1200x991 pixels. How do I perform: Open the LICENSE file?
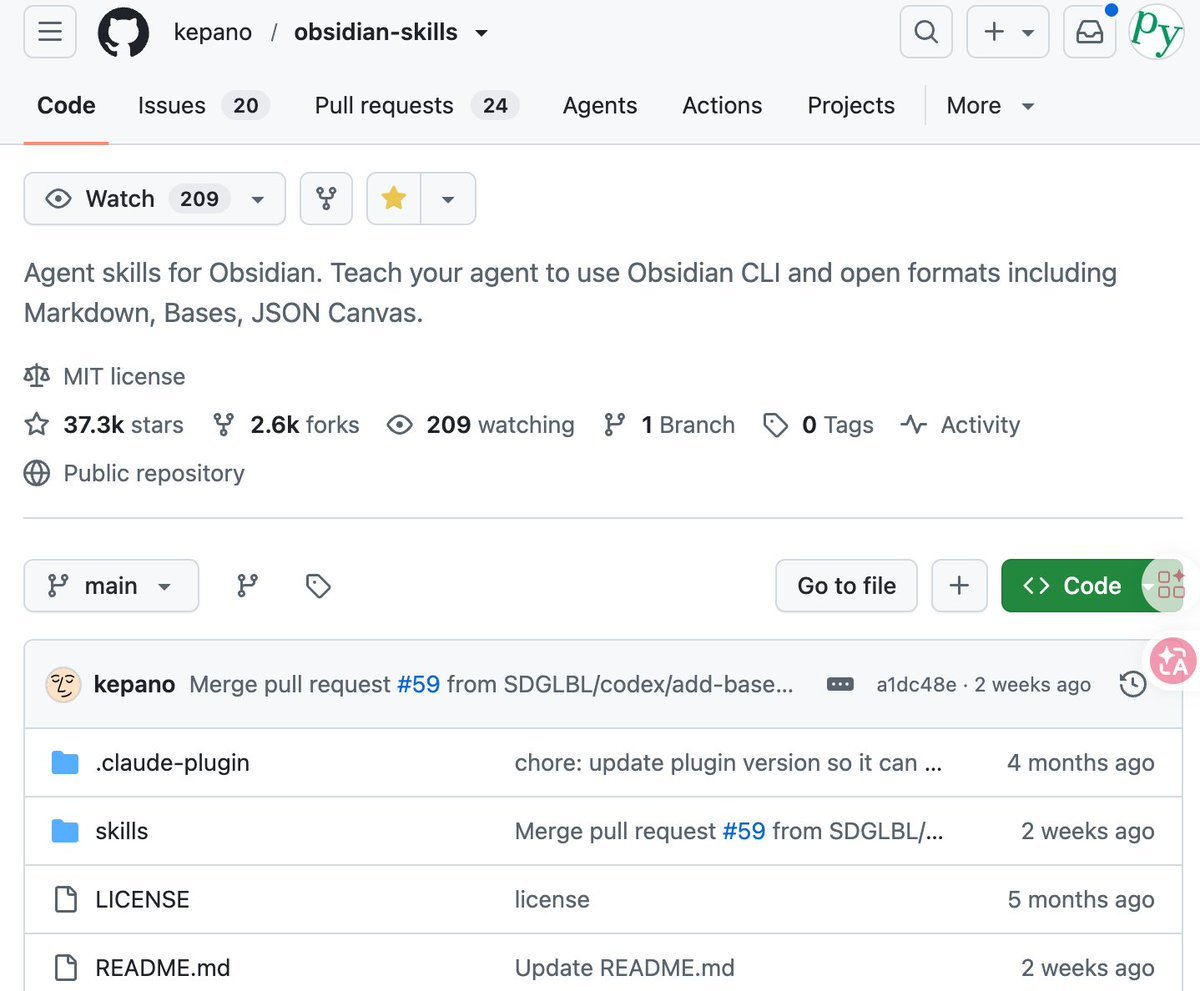pos(142,899)
